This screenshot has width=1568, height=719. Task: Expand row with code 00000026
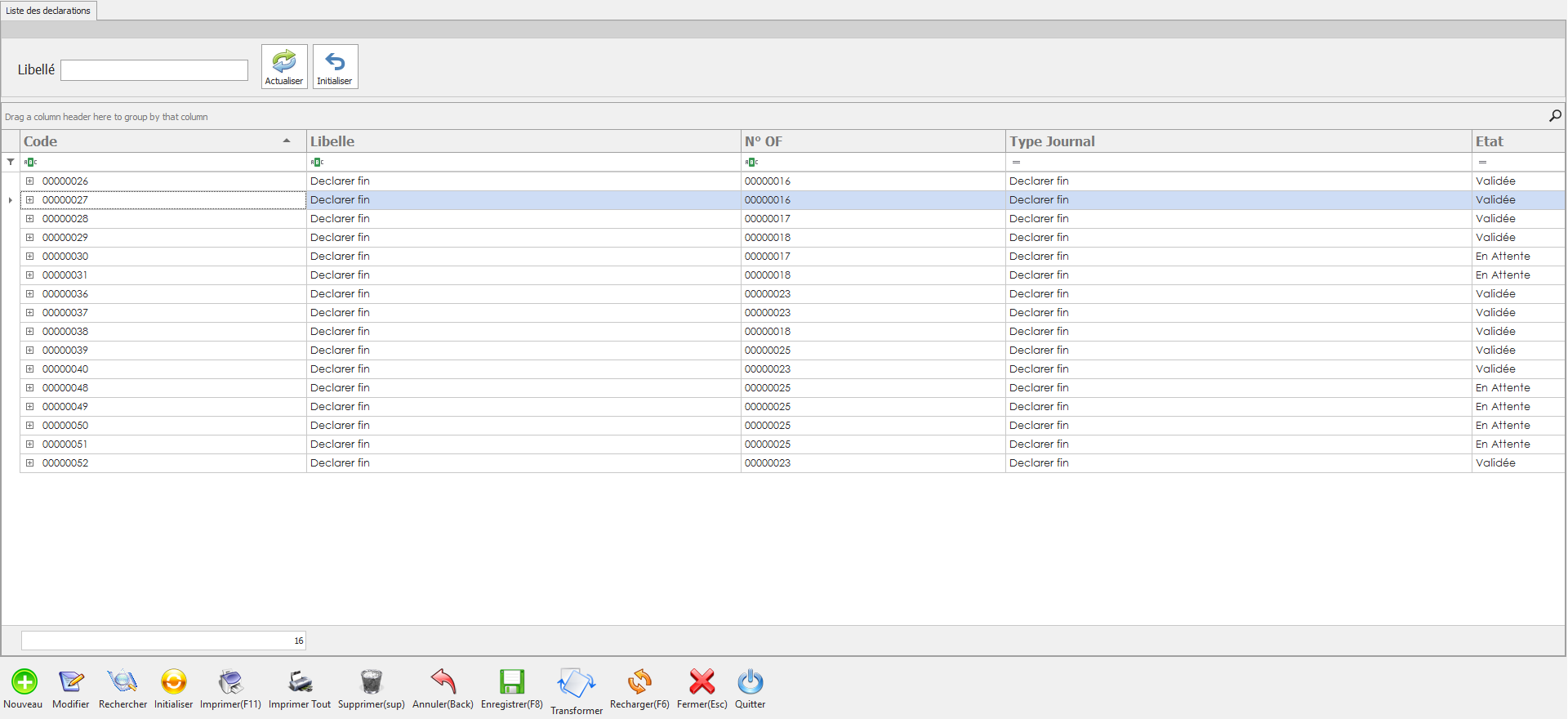coord(30,181)
